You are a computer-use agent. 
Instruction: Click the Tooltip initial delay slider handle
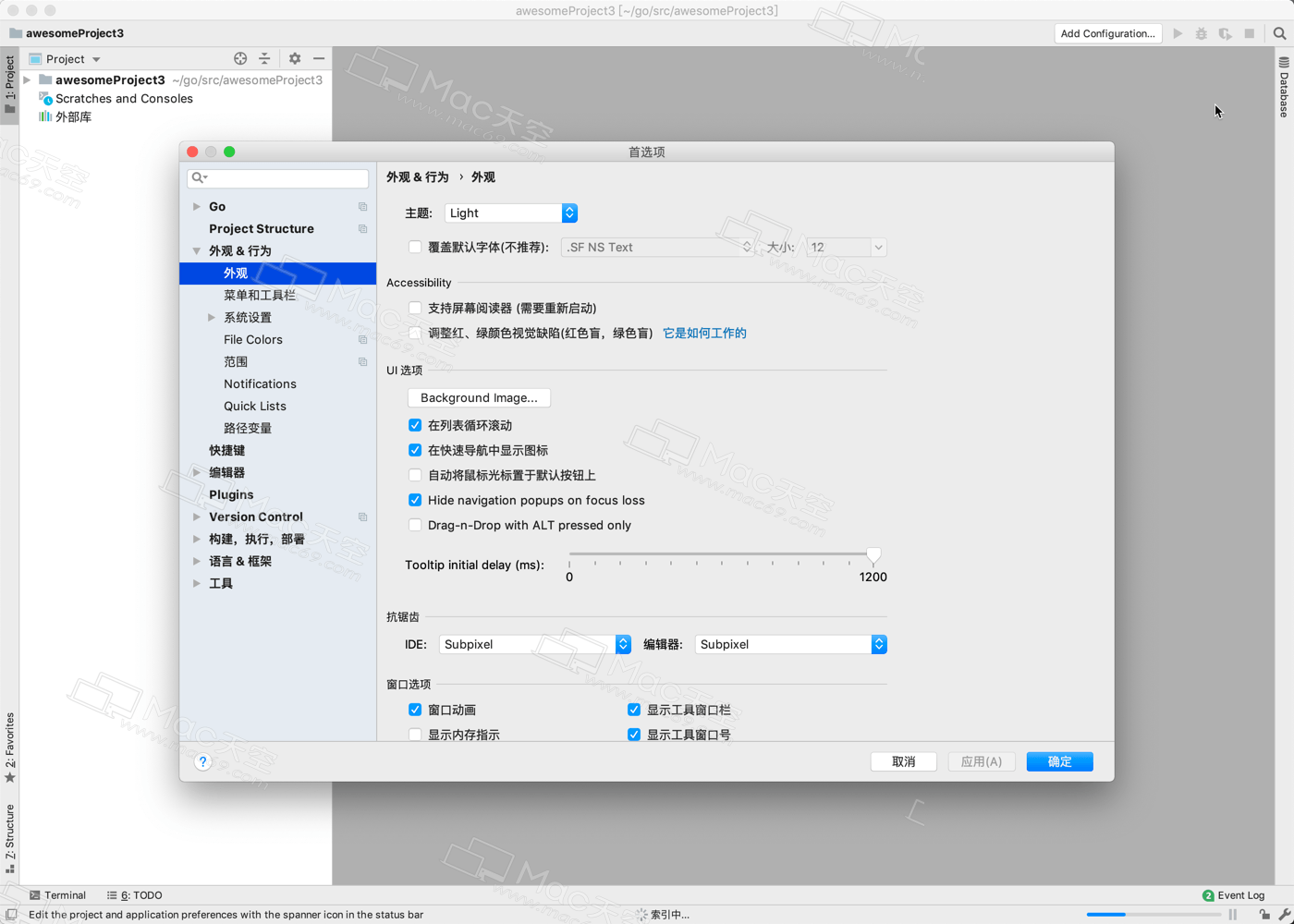(873, 555)
